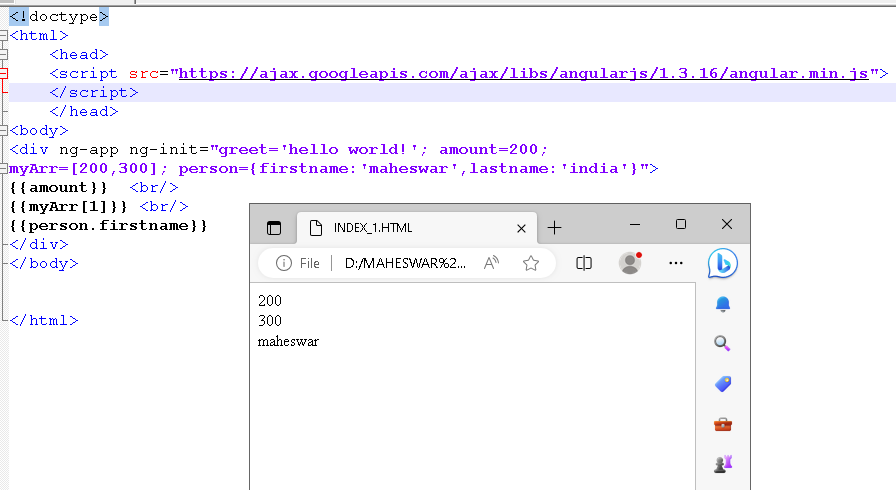The width and height of the screenshot is (896, 490).
Task: Click the Read aloud icon in address bar
Action: point(491,263)
